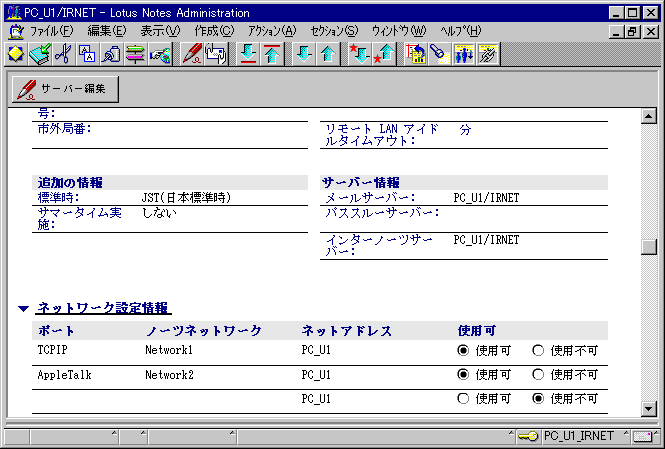The width and height of the screenshot is (665, 449).
Task: Open the Properties SmartIcon (yellow diamond)
Action: coord(15,54)
